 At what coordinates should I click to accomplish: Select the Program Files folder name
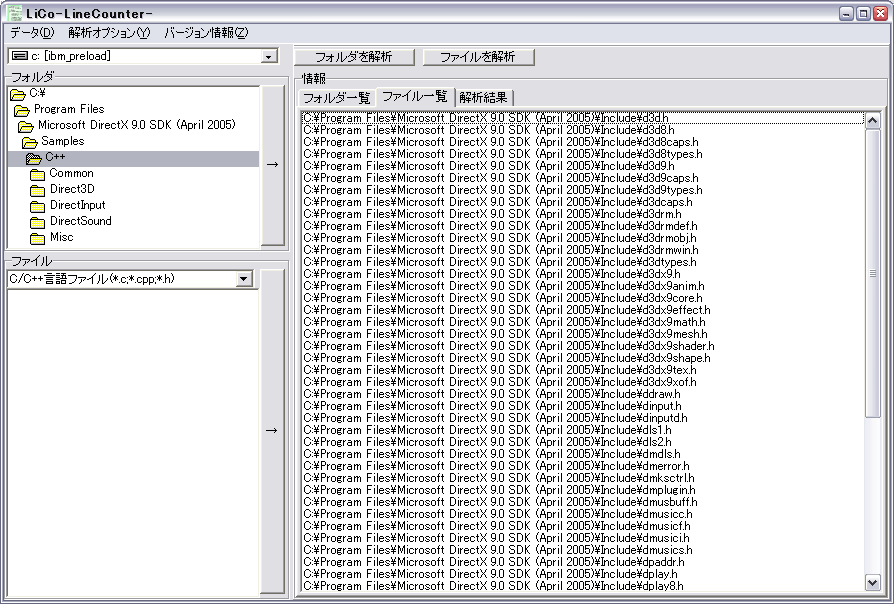[70, 110]
